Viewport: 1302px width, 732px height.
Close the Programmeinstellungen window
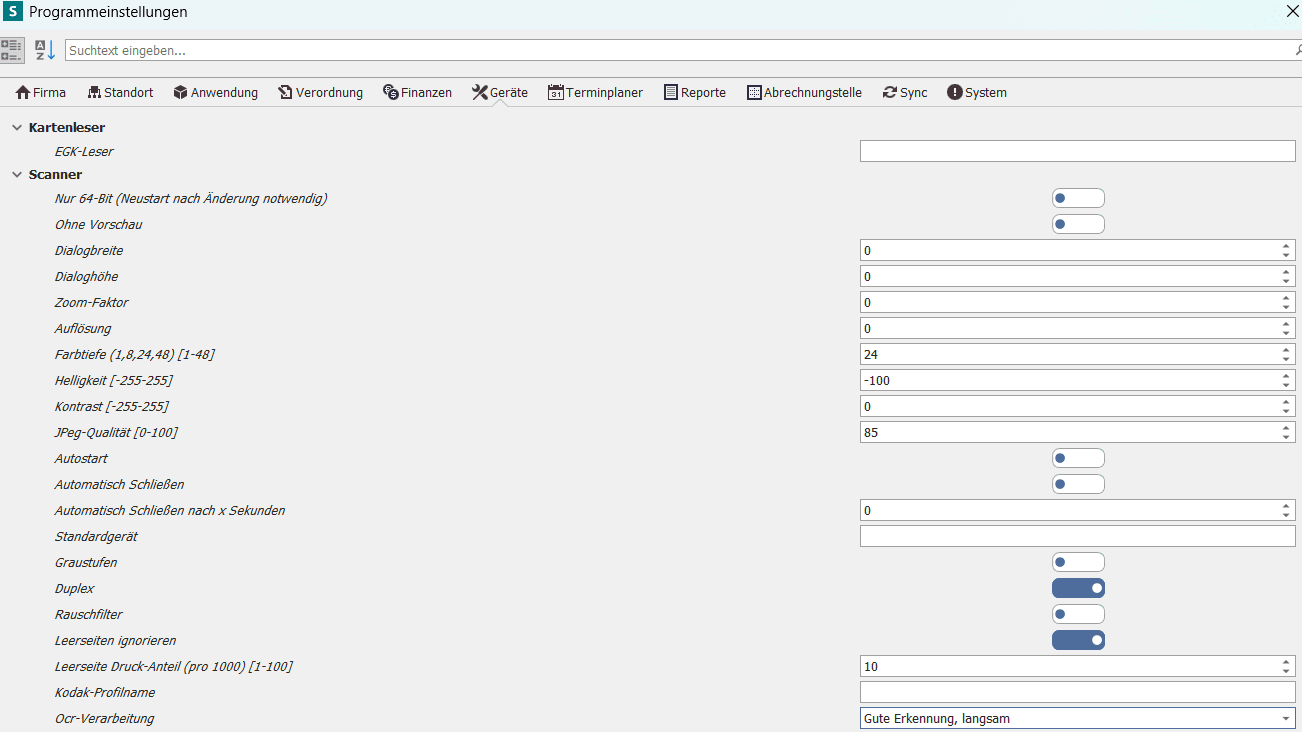(1291, 12)
